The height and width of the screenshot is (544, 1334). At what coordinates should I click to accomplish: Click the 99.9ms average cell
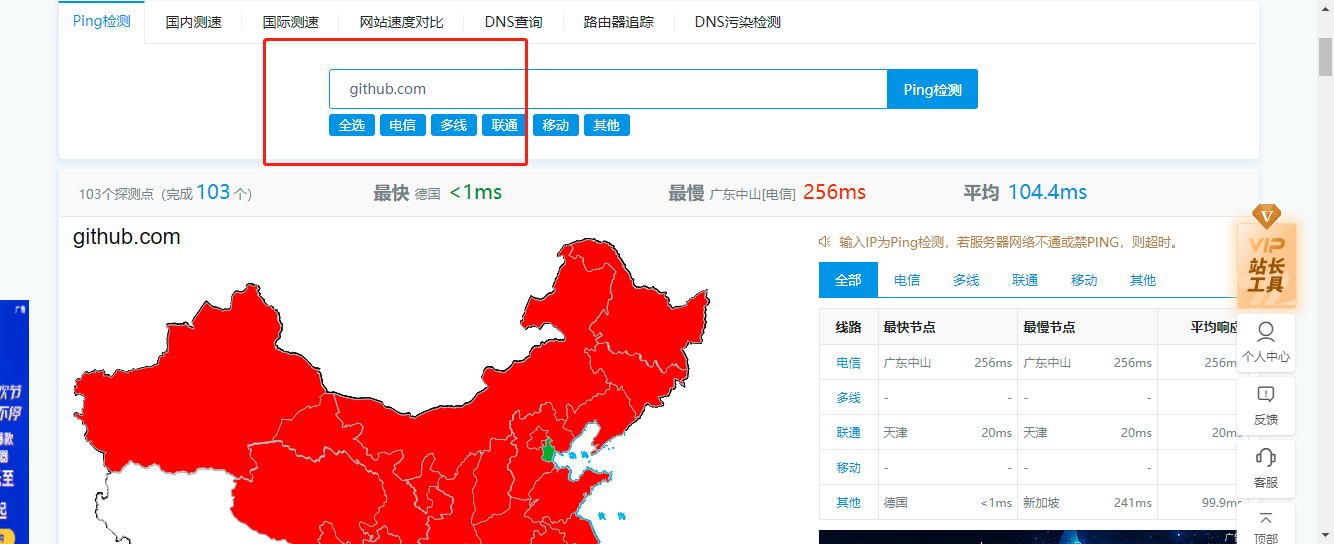point(1220,503)
